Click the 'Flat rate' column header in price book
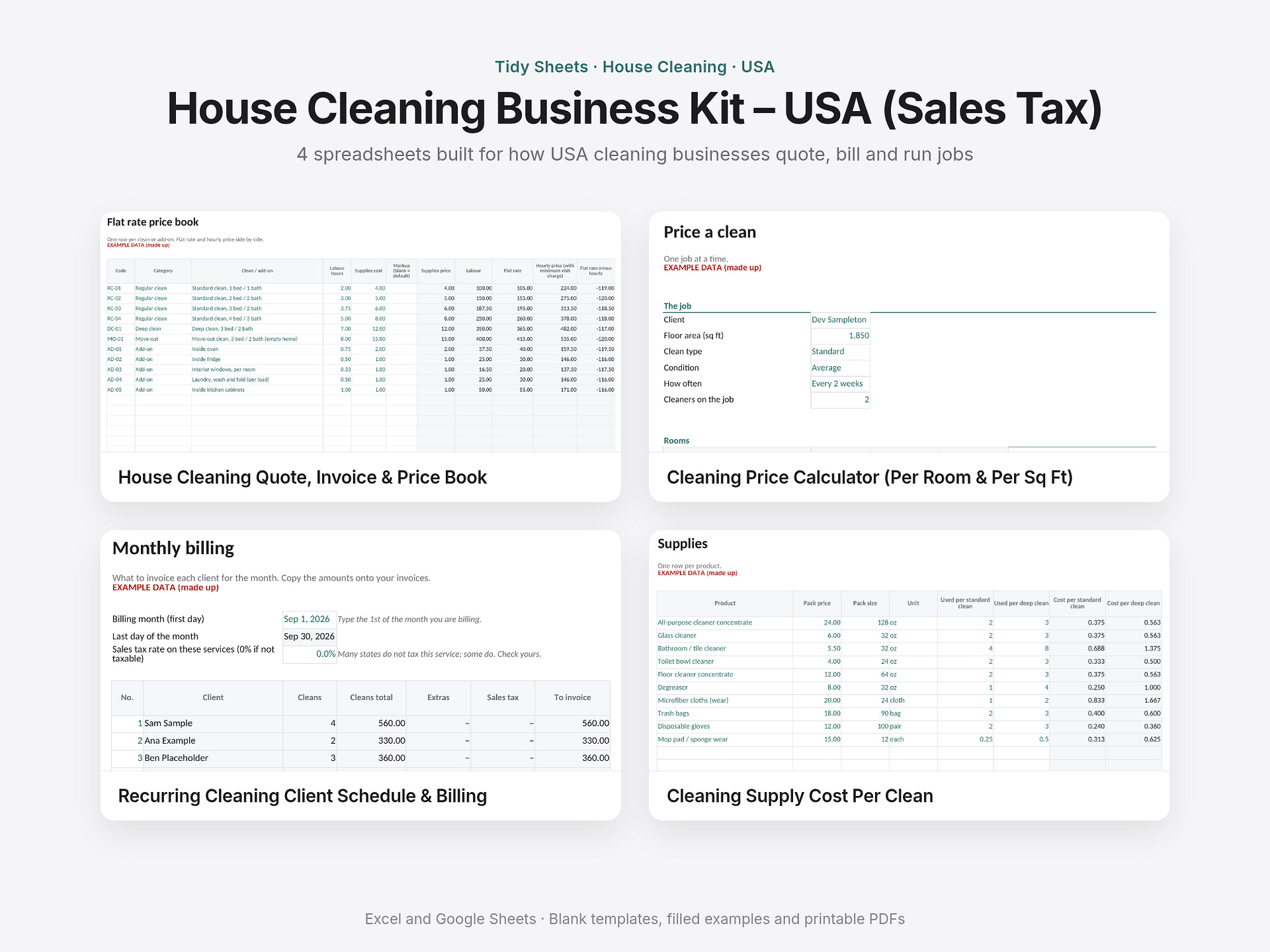Viewport: 1270px width, 952px height. [x=513, y=271]
